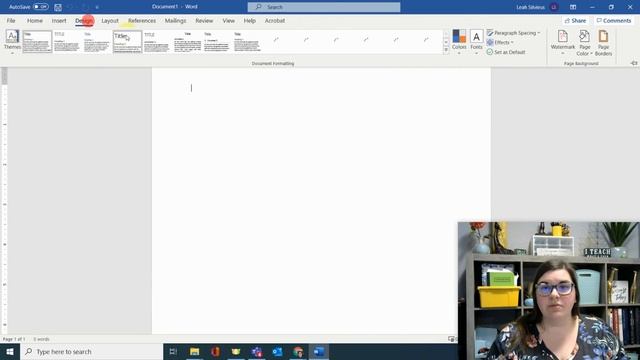Click the '0 words' status bar count
Image resolution: width=640 pixels, height=360 pixels.
pos(41,339)
